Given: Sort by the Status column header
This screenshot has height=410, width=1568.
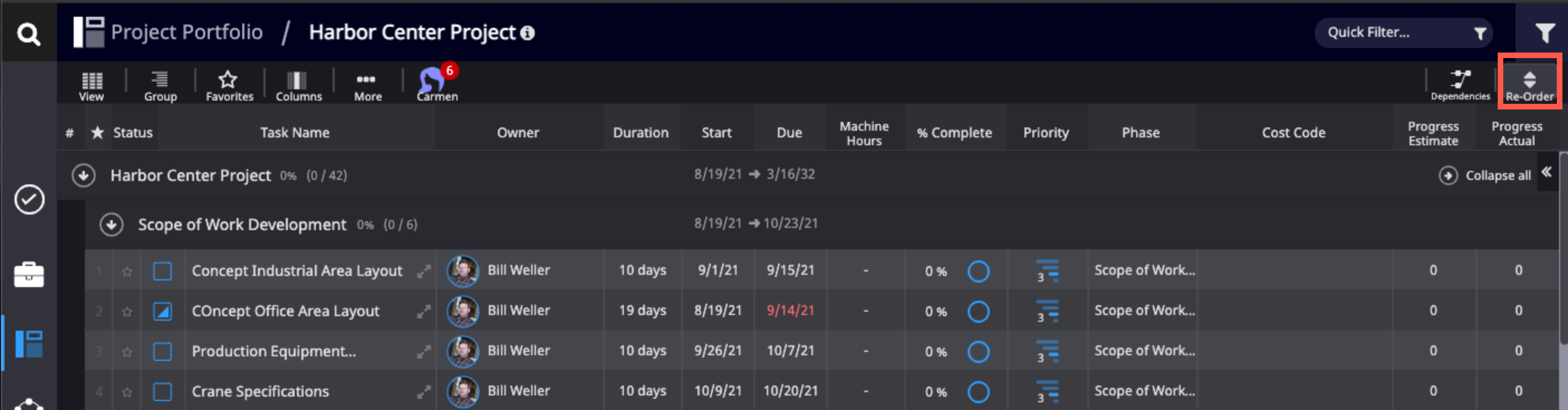Looking at the screenshot, I should click(x=133, y=132).
